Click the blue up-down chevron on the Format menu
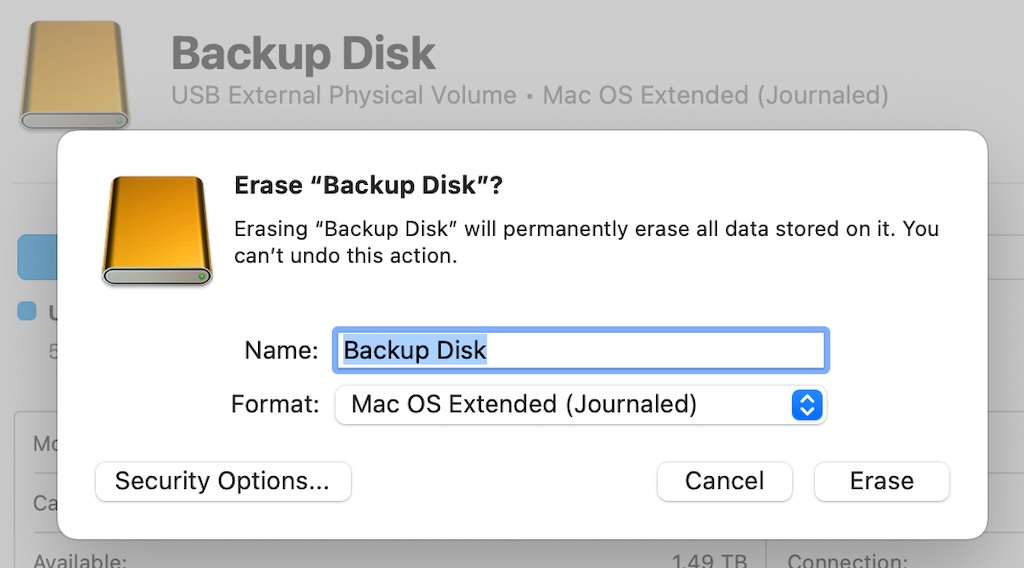The height and width of the screenshot is (568, 1024). pos(807,405)
